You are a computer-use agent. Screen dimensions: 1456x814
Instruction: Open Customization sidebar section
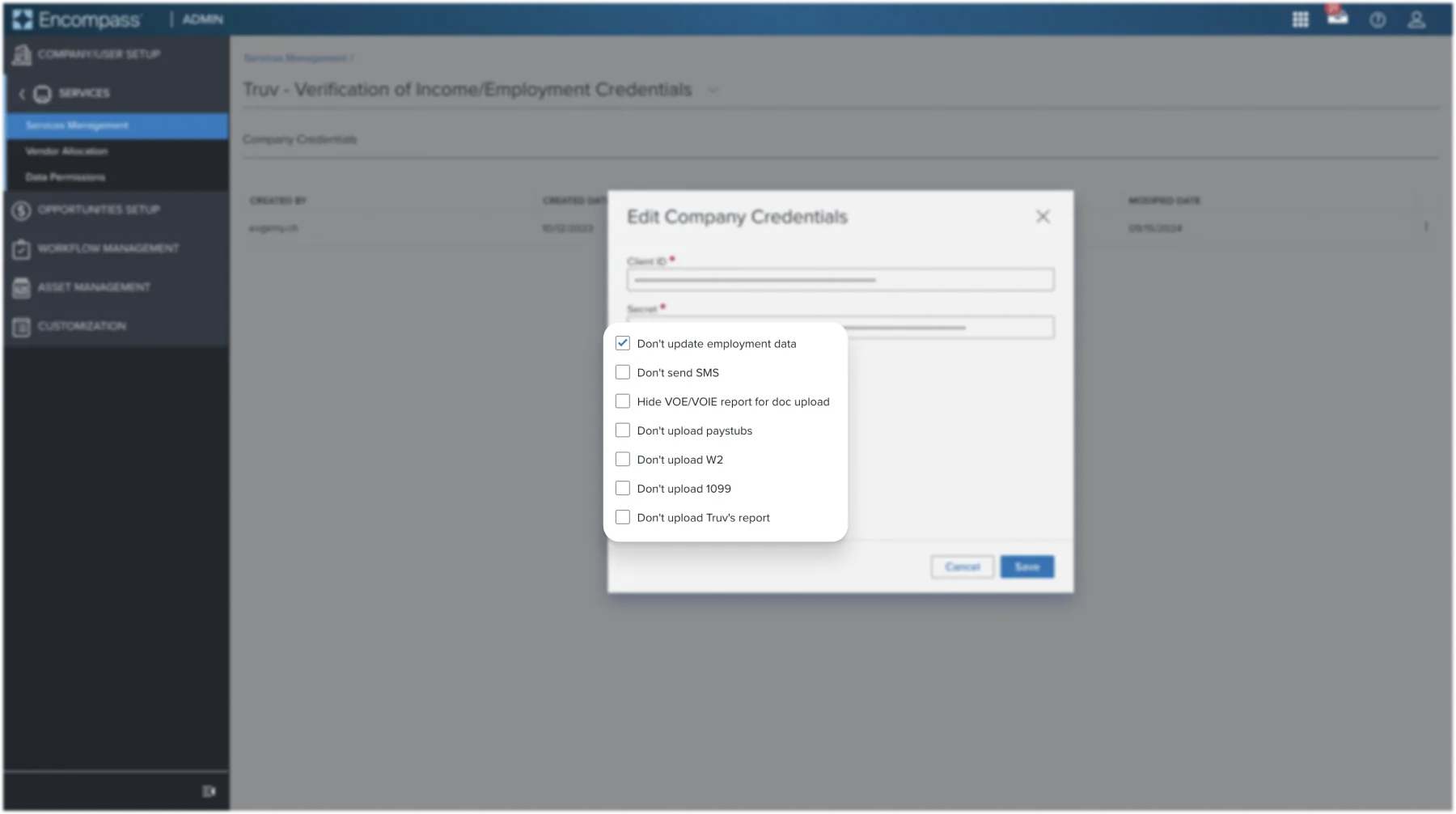[116, 326]
